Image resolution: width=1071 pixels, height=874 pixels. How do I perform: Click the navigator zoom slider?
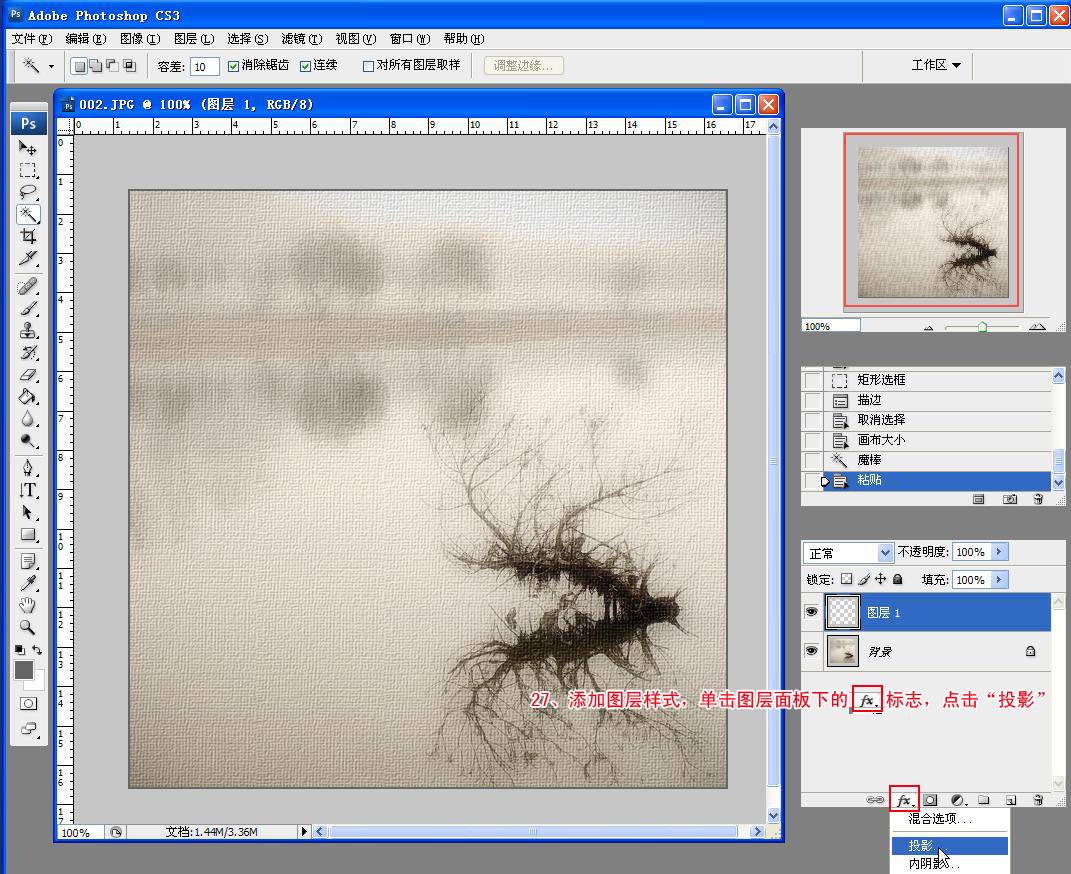point(982,327)
